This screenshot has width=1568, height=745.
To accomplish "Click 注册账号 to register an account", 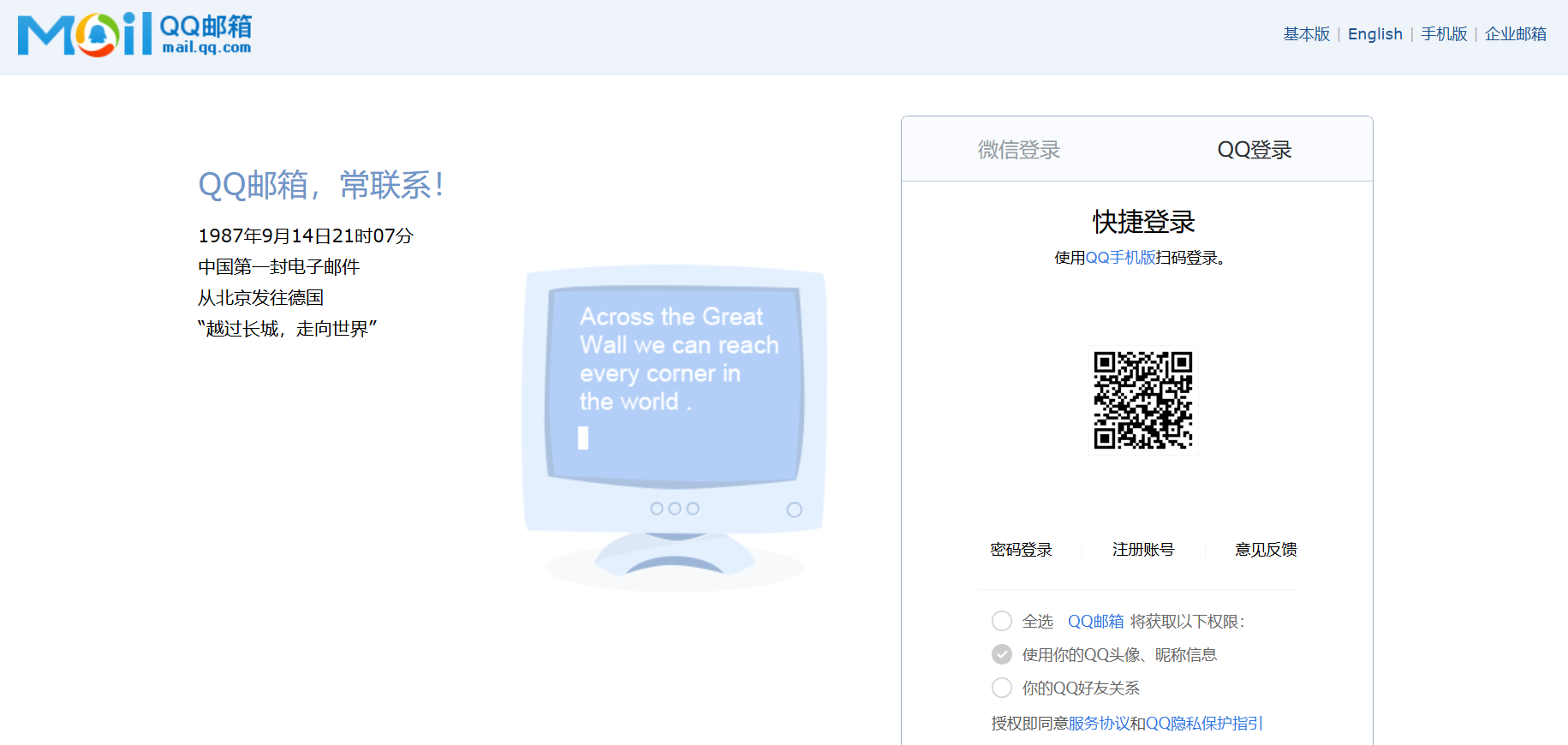I will coord(1143,550).
